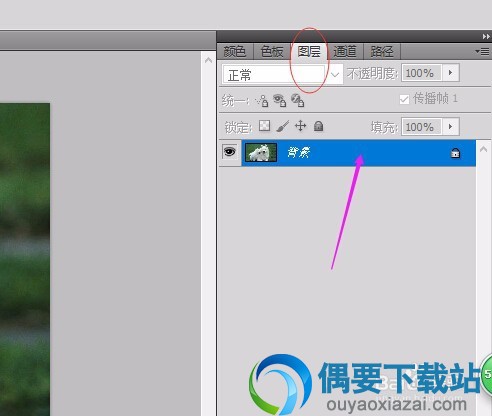Switch to the 路径 tab

pos(382,52)
